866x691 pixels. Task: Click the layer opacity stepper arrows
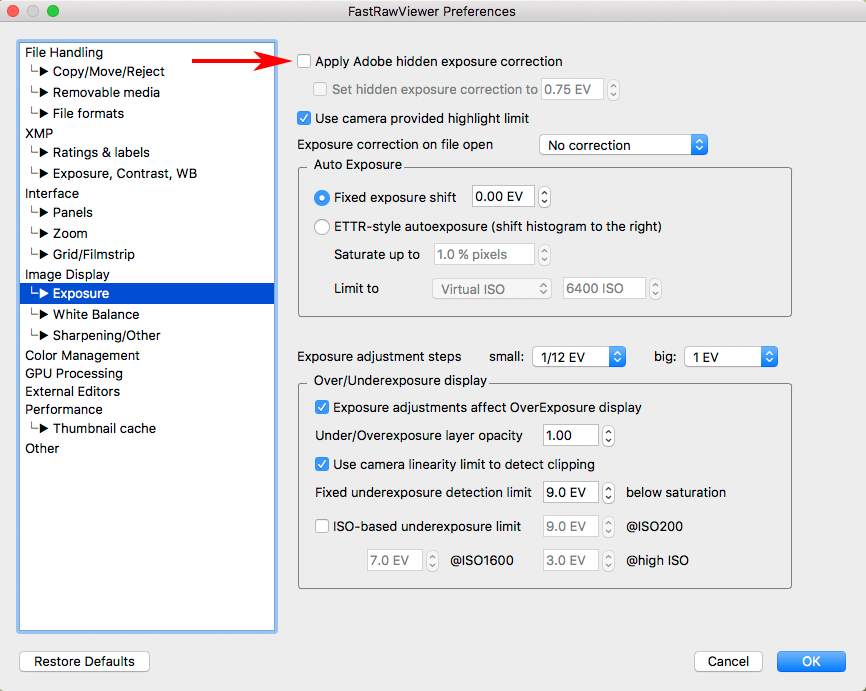pos(609,435)
